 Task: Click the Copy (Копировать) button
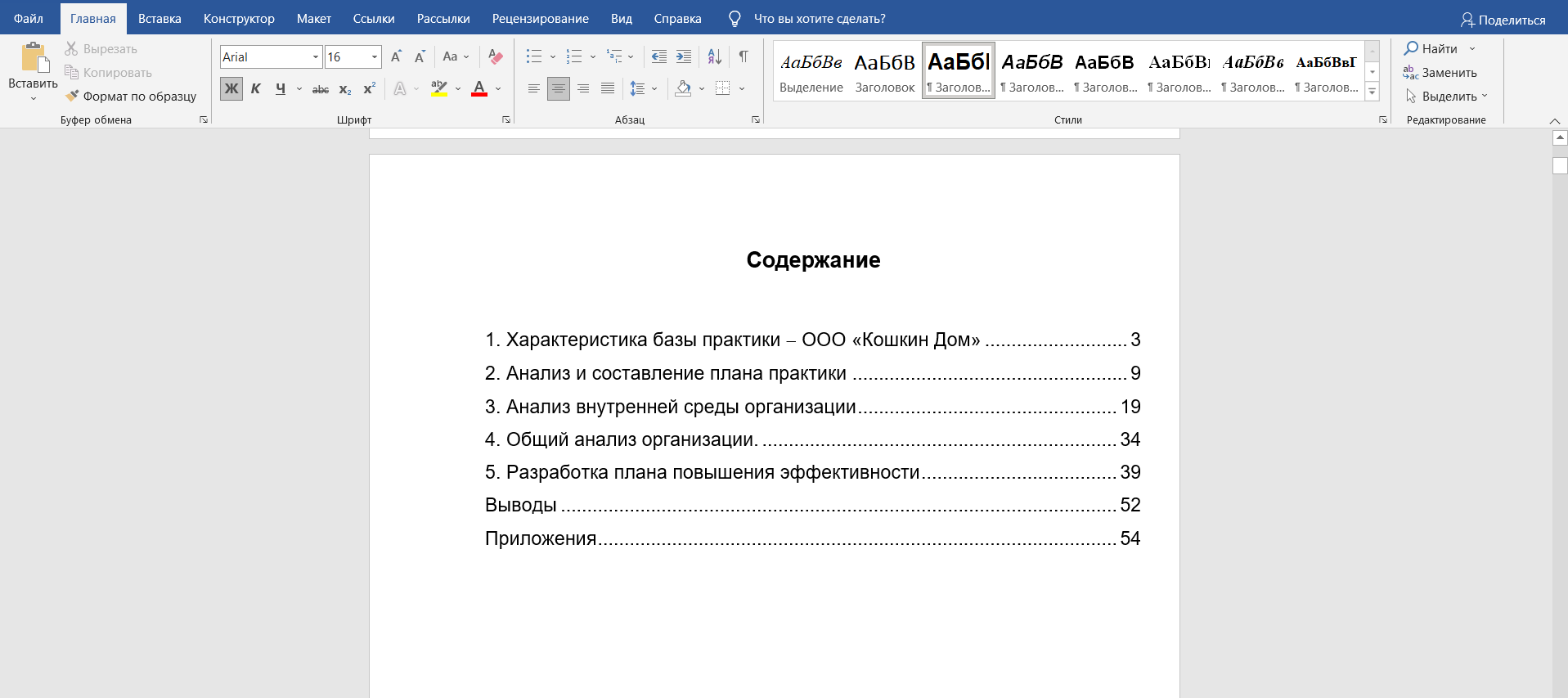pyautogui.click(x=109, y=73)
